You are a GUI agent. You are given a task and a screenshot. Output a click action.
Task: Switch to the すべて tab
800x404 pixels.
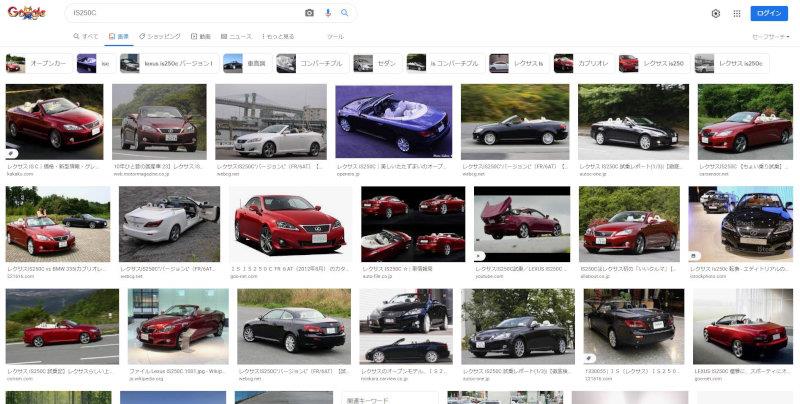pyautogui.click(x=86, y=36)
